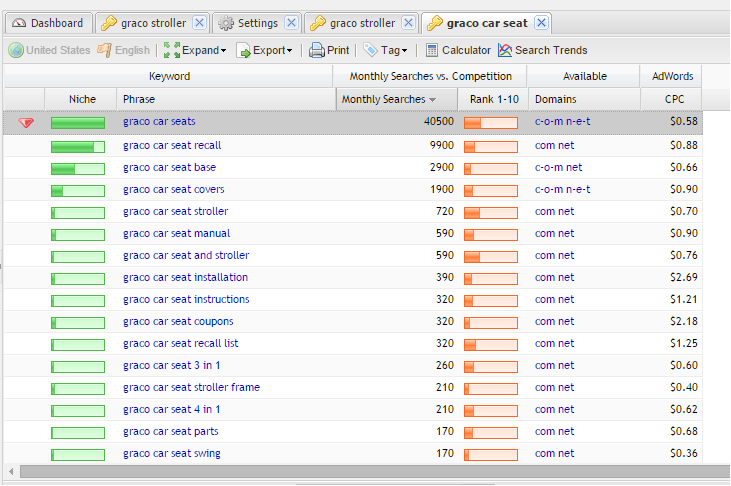Open Search Trends
The height and width of the screenshot is (486, 731).
click(x=543, y=50)
